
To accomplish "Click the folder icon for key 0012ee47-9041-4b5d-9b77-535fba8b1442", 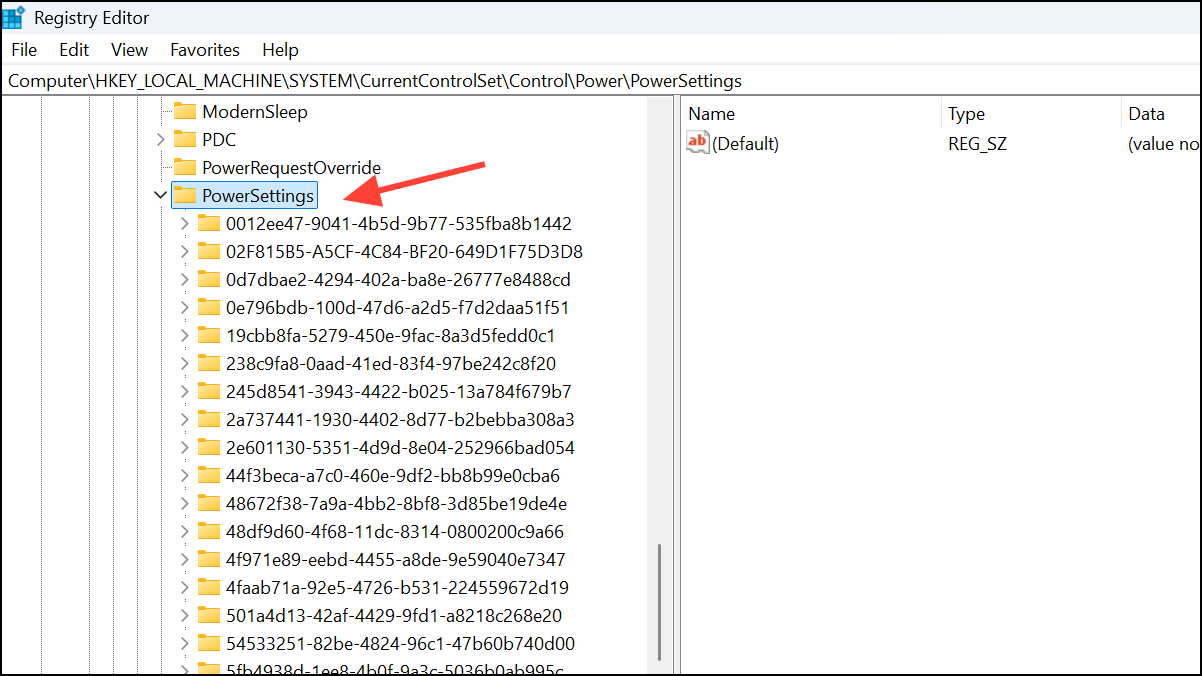I will coord(209,223).
